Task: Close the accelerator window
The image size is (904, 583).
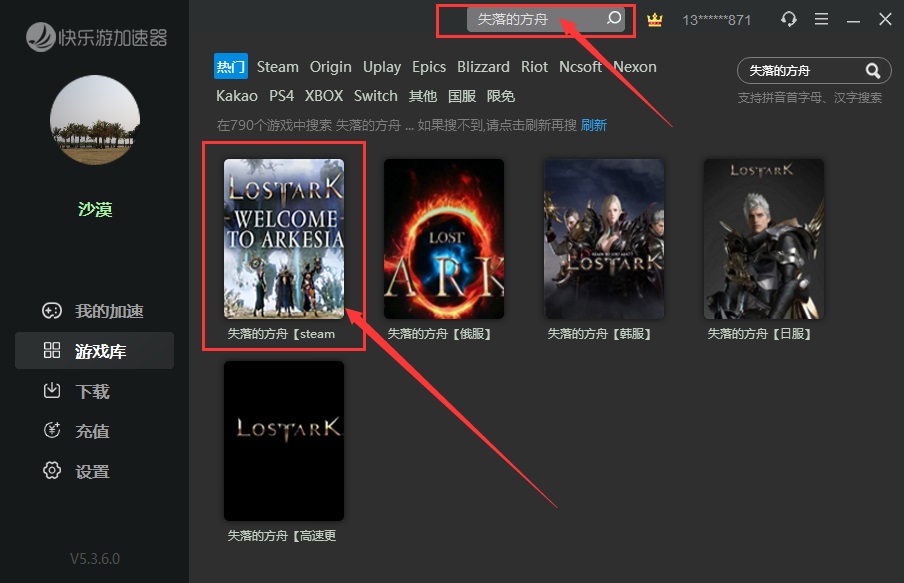Action: [x=886, y=19]
